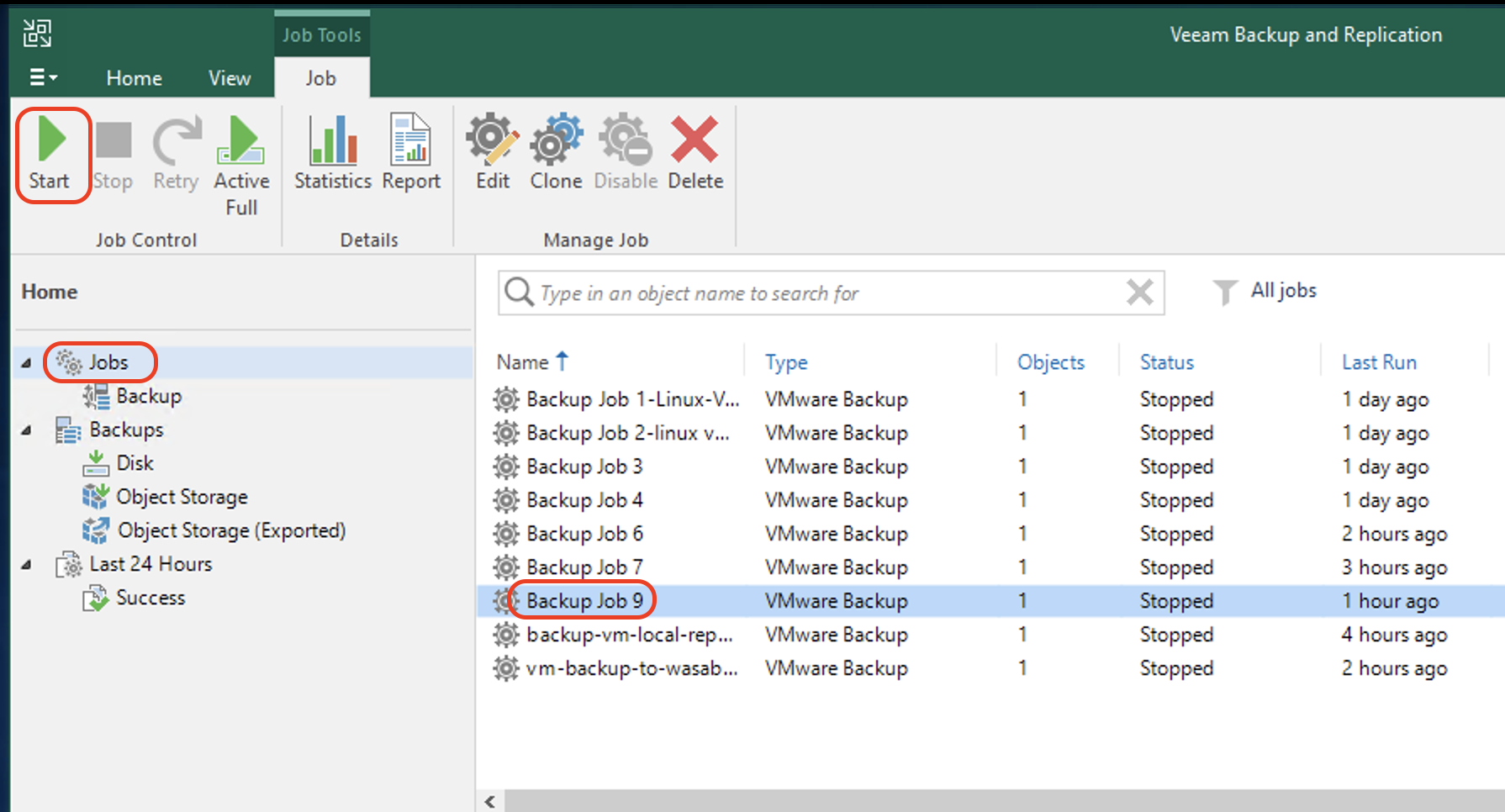Sort by the Status column
This screenshot has height=812, width=1505.
click(1167, 362)
